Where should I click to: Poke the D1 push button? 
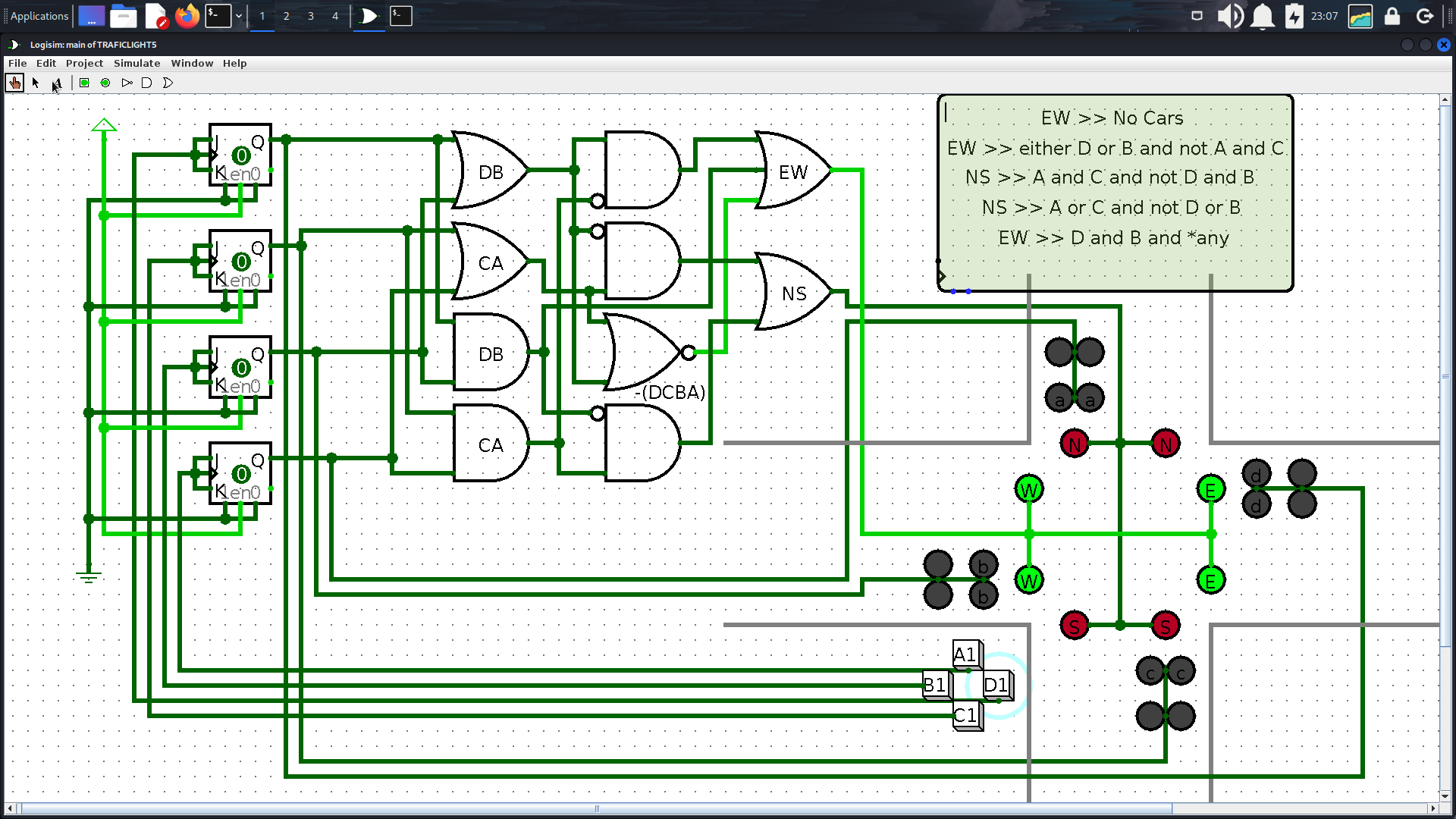click(998, 685)
